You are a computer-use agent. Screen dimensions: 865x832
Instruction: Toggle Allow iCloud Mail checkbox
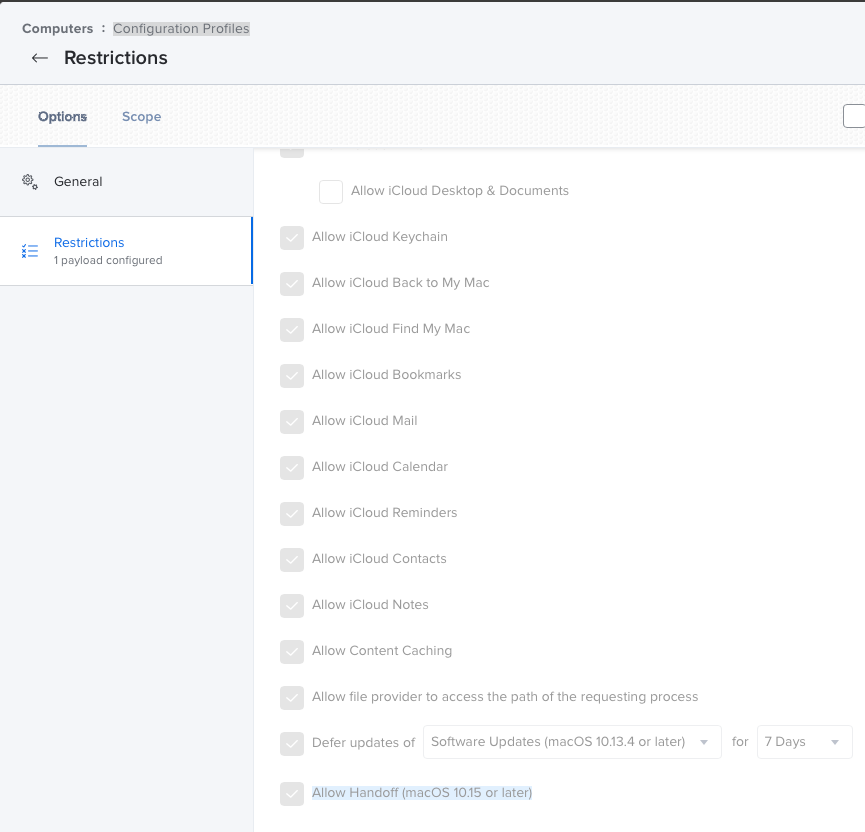[292, 422]
